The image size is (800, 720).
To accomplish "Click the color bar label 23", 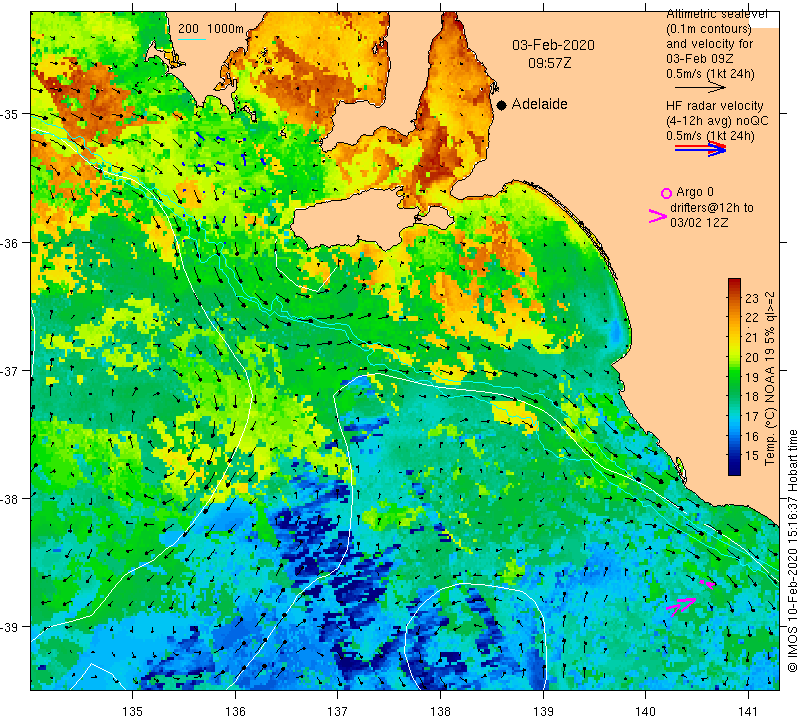I will tap(752, 299).
